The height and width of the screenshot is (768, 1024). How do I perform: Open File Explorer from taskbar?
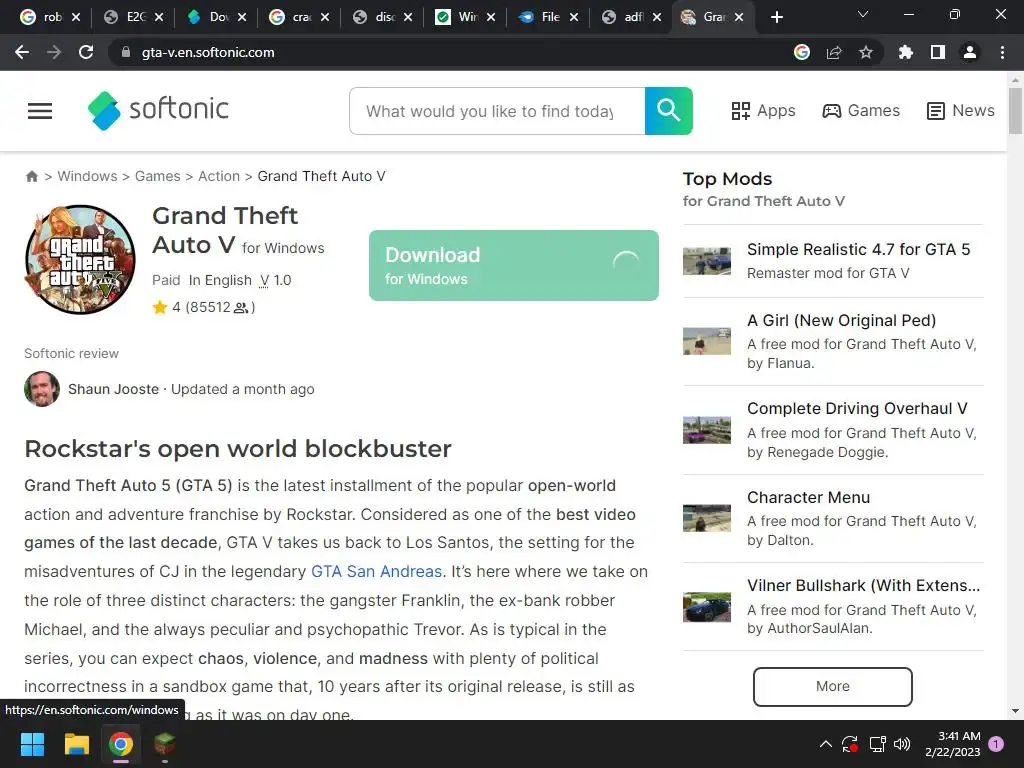tap(76, 744)
